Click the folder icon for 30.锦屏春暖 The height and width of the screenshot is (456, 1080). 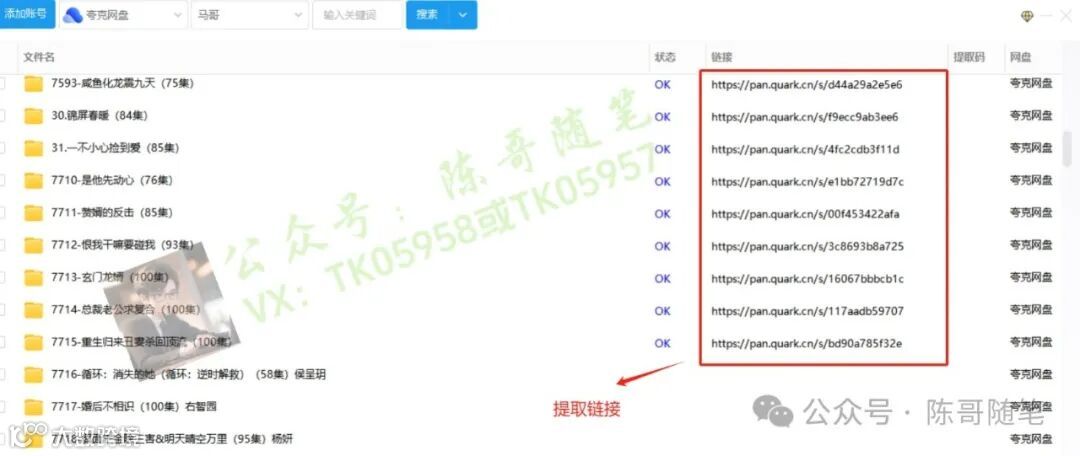(x=33, y=116)
